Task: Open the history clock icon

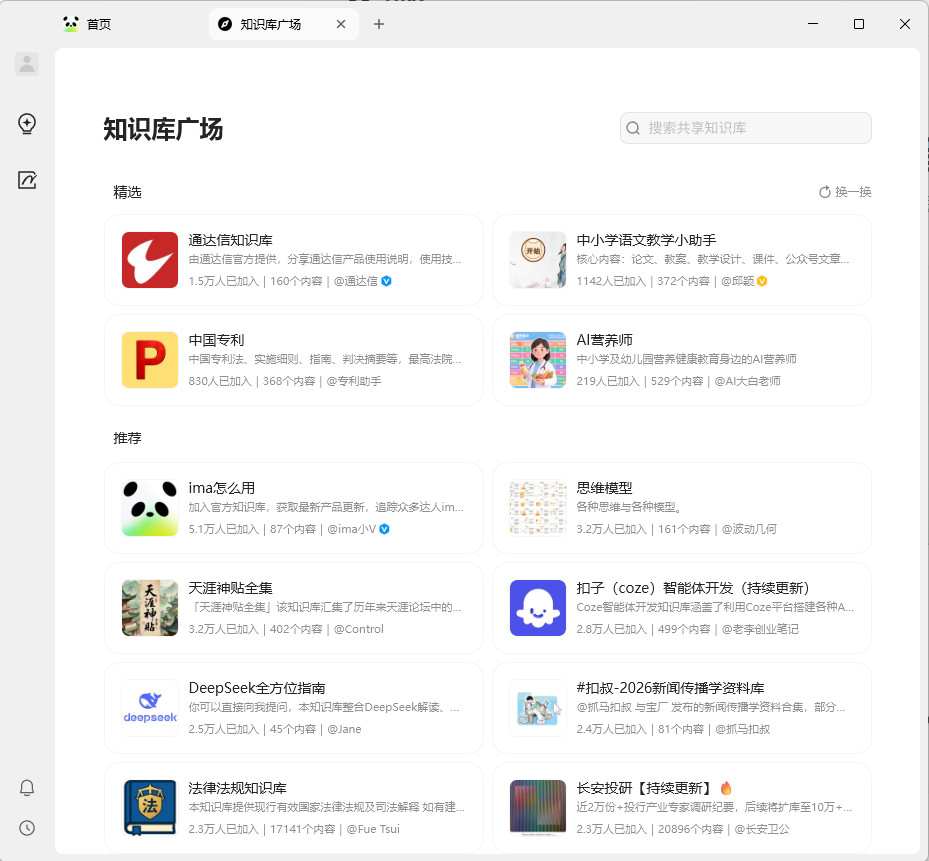Action: tap(27, 828)
